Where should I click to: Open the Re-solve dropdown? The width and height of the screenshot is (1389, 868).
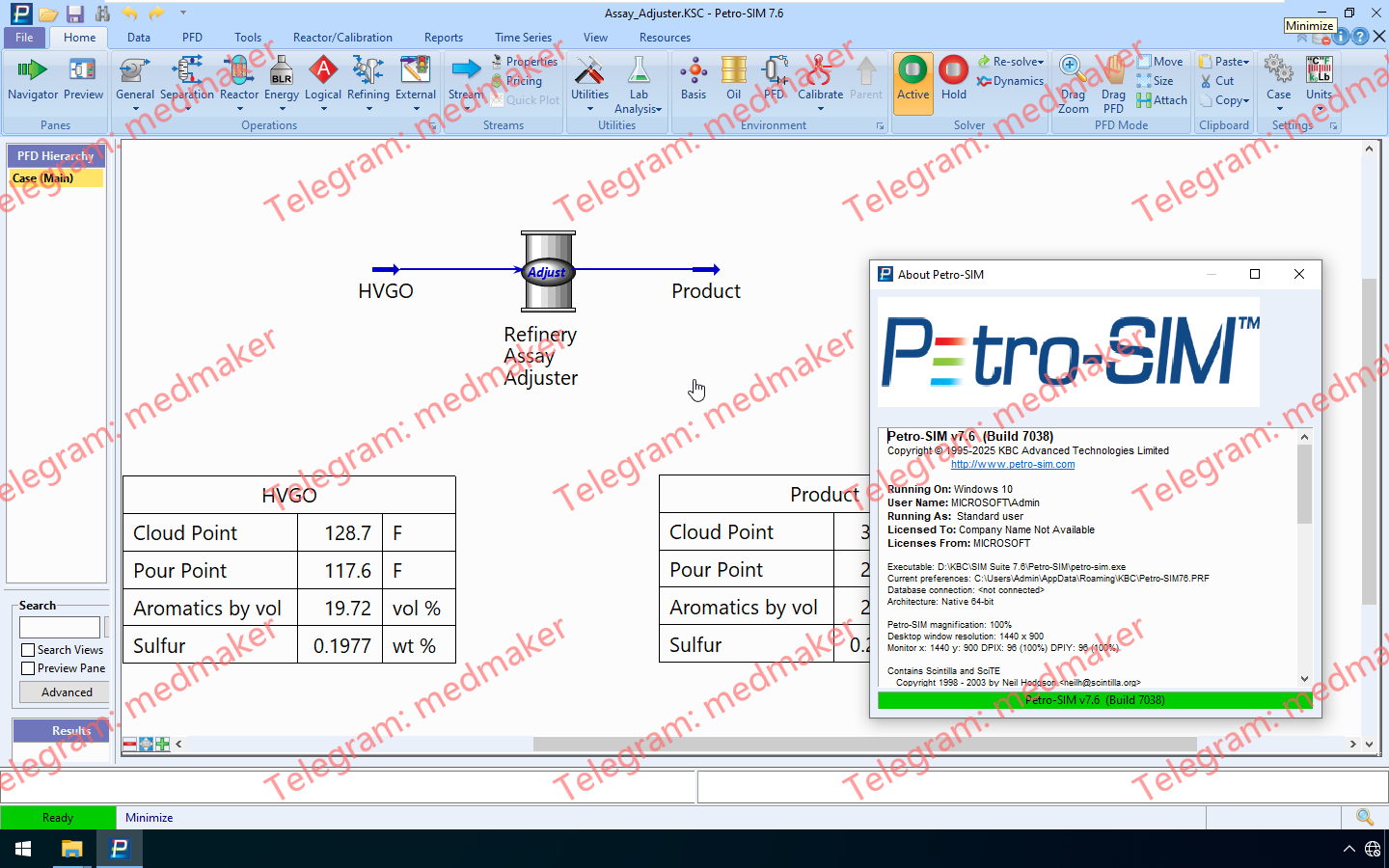[1011, 61]
